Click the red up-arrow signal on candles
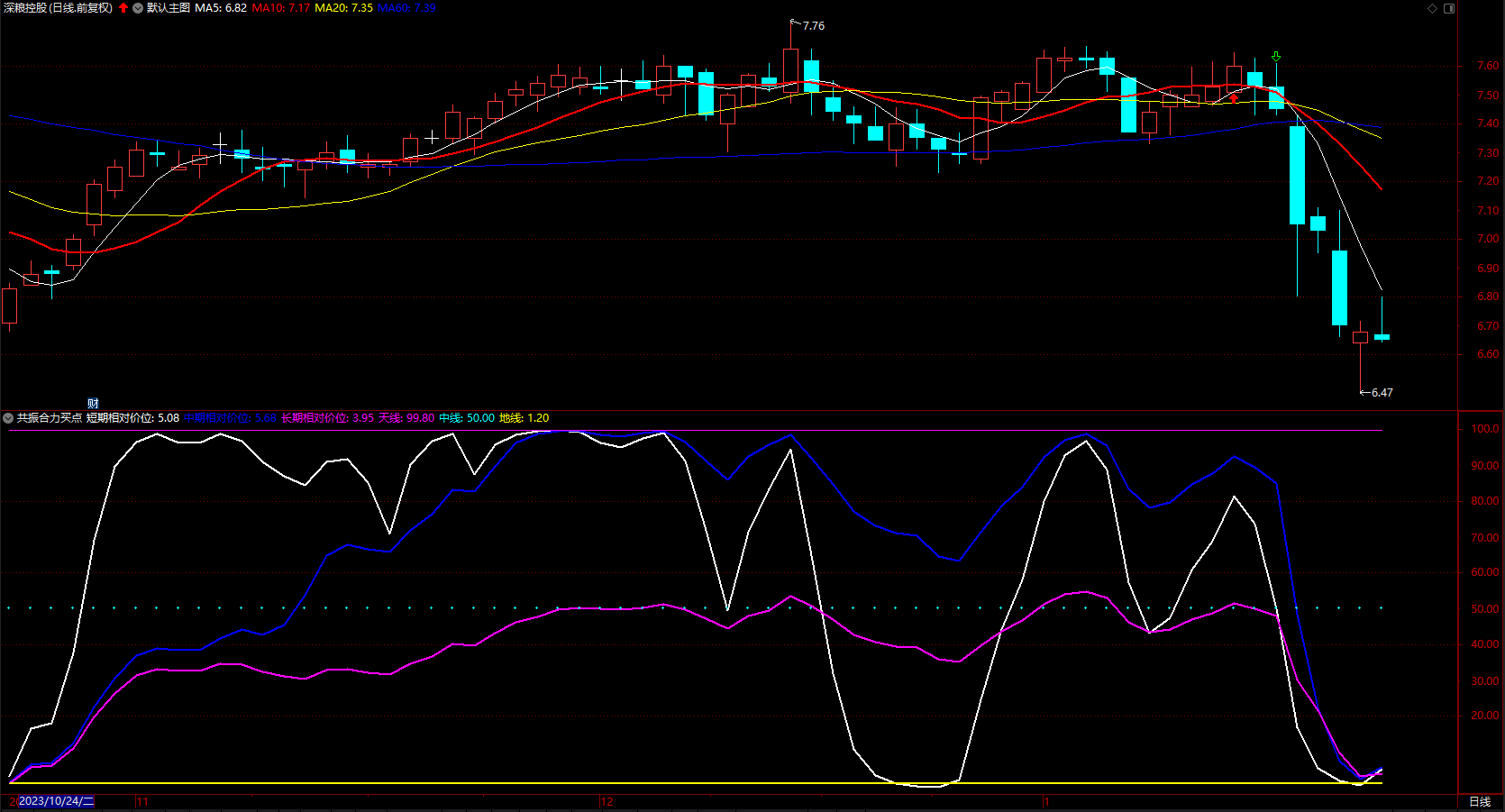This screenshot has width=1505, height=812. click(1234, 97)
